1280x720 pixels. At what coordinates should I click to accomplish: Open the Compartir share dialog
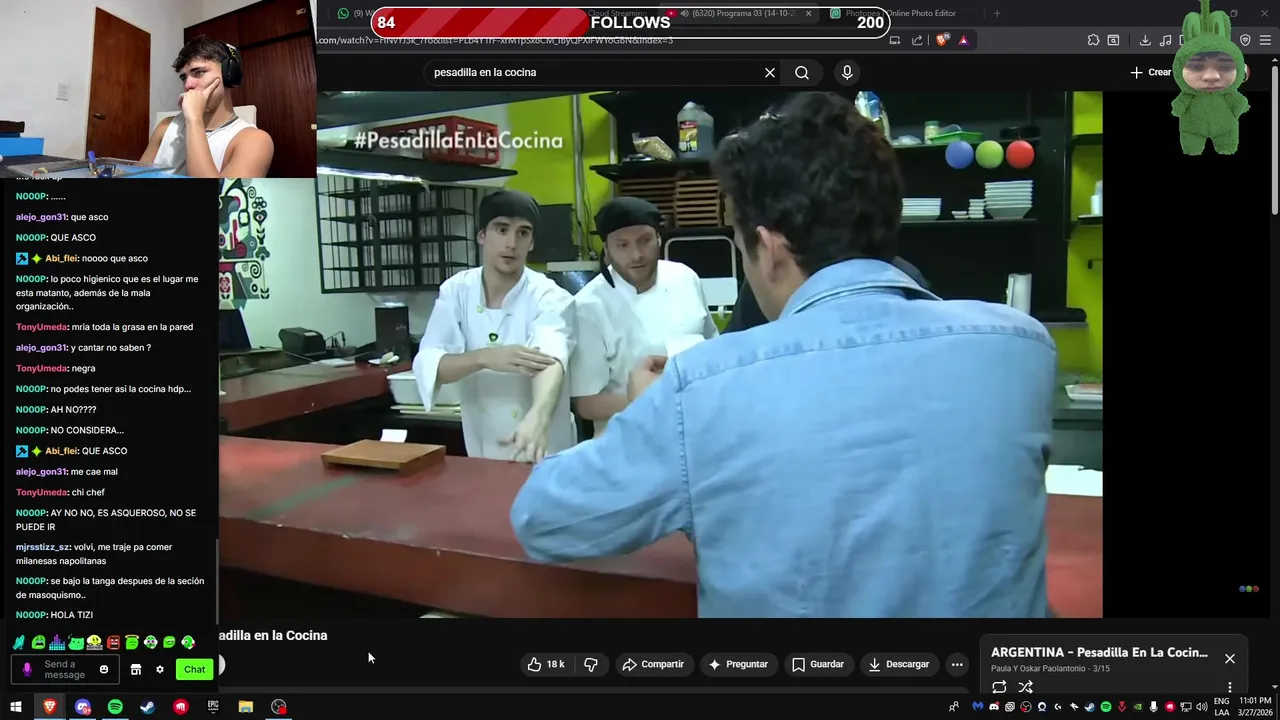[653, 664]
